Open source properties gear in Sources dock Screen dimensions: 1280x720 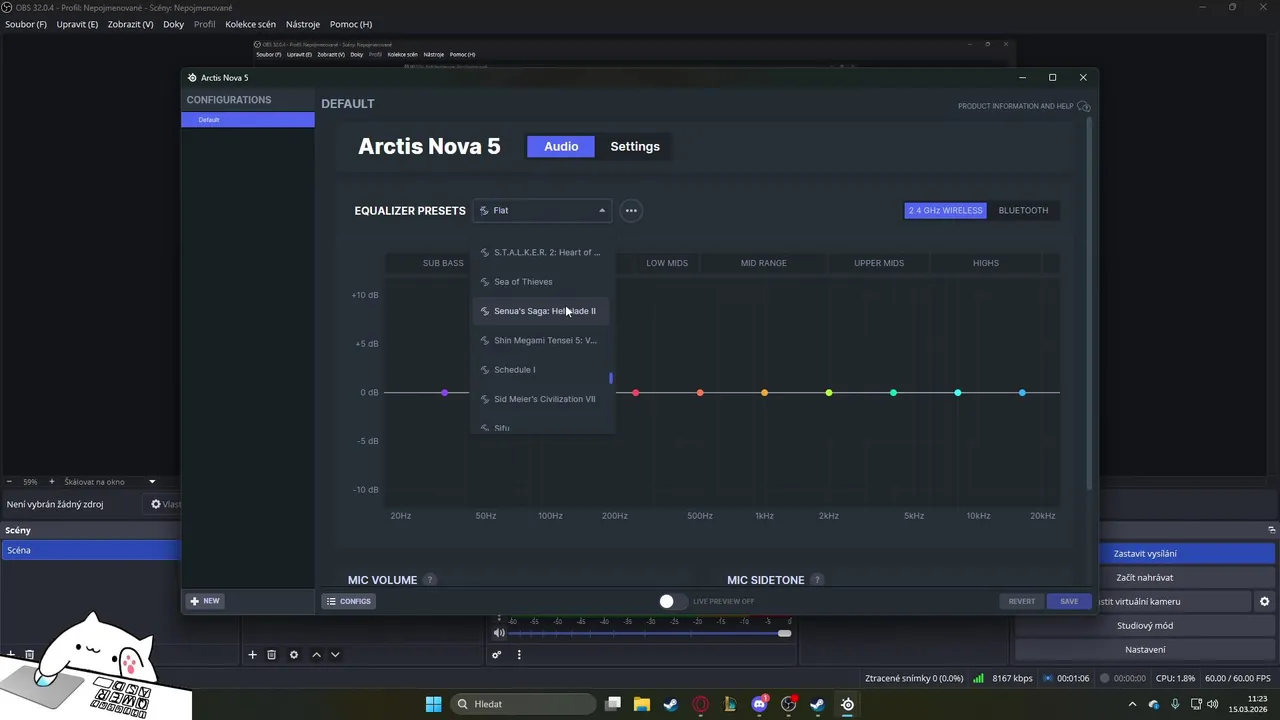pyautogui.click(x=294, y=655)
